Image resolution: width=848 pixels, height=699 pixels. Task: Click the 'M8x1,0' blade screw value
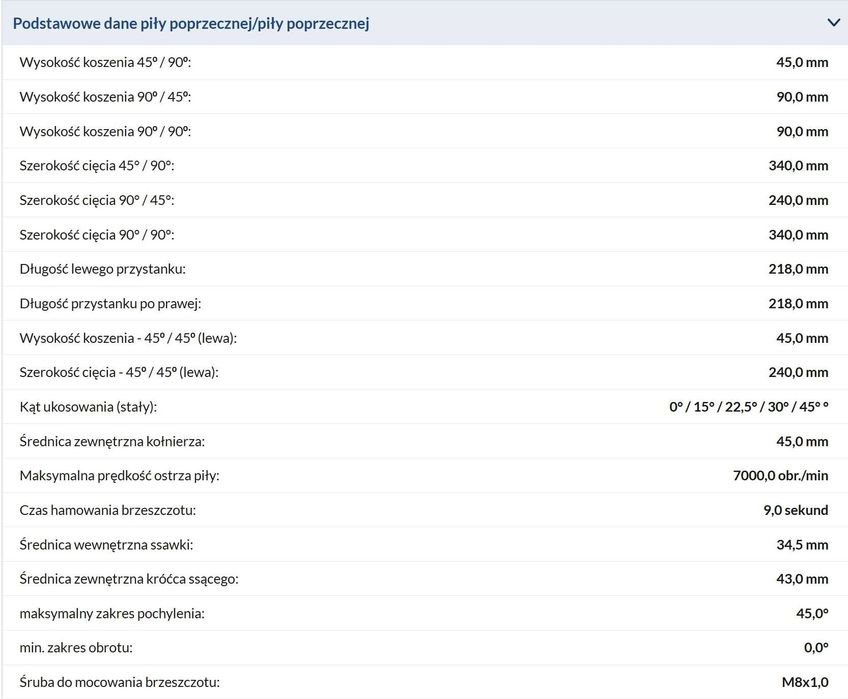point(805,682)
